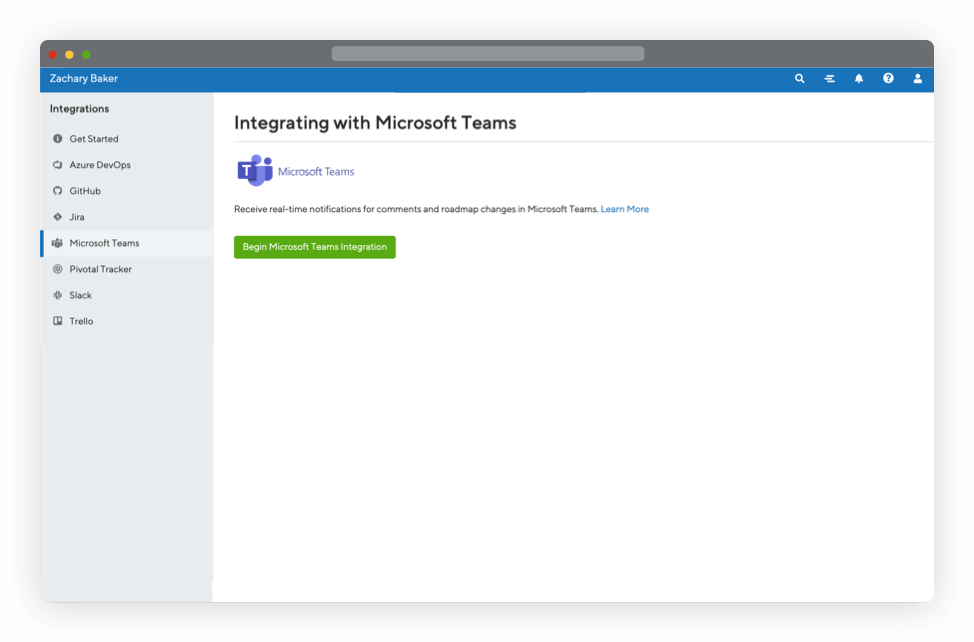Select the Slack icon in the sidebar

[x=58, y=295]
